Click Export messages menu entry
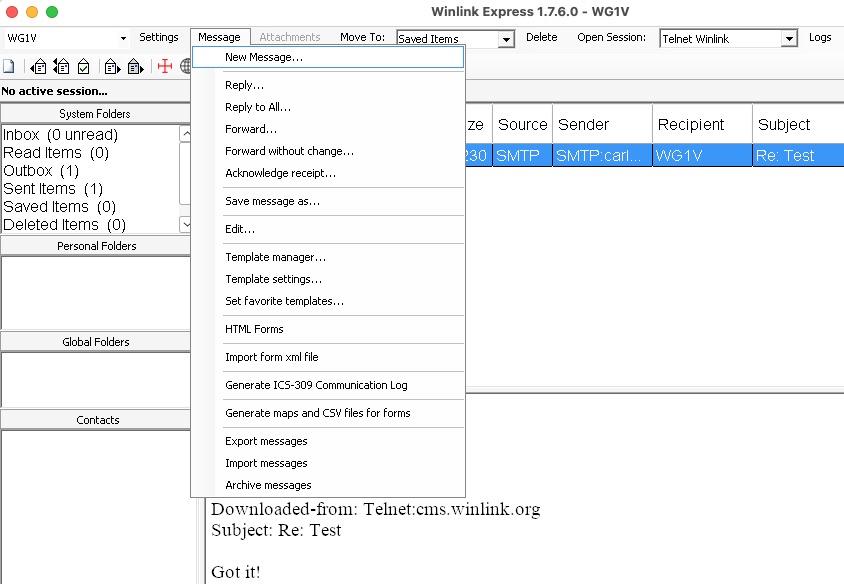The image size is (844, 584). pos(266,441)
